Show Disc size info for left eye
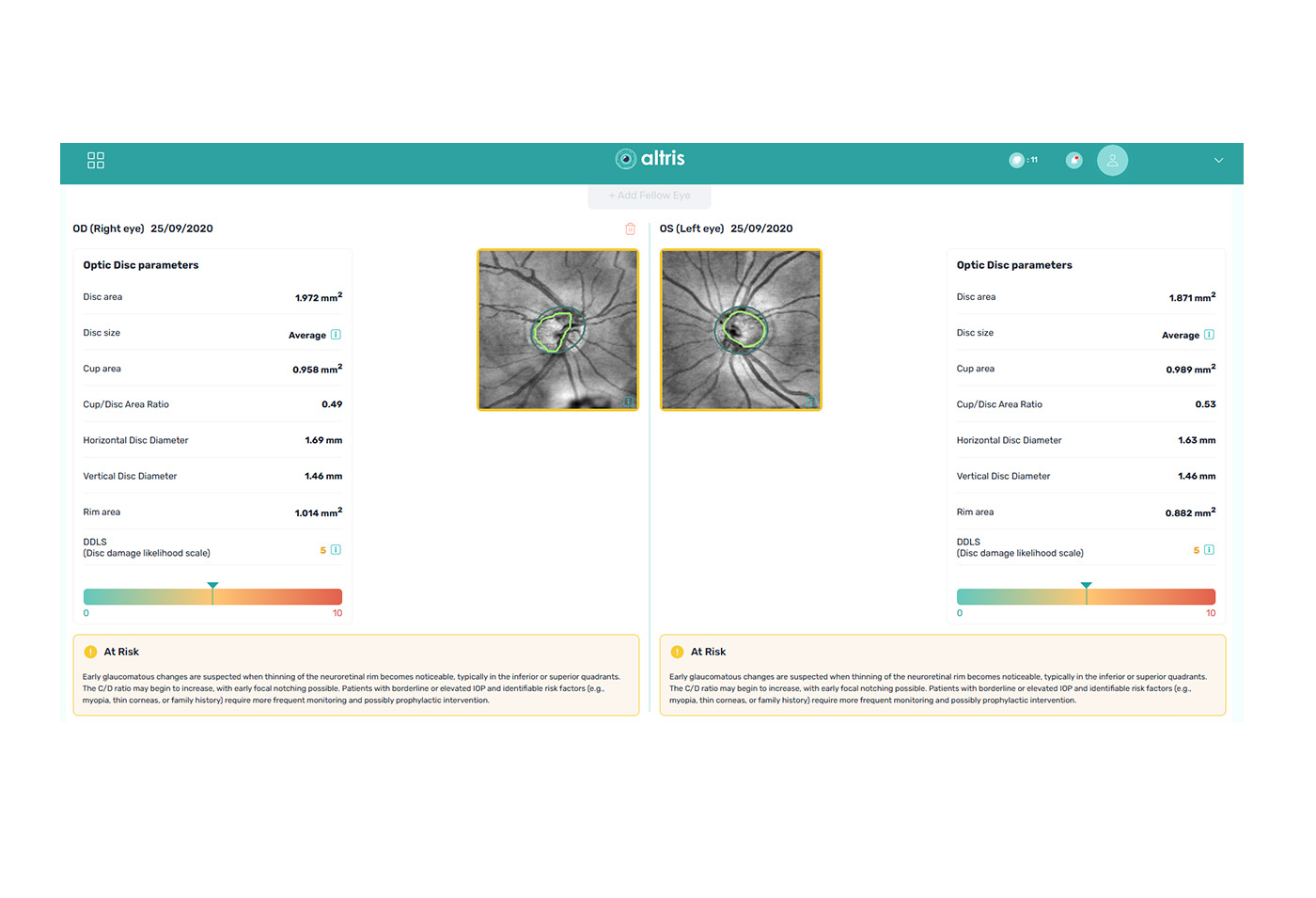 coord(1209,335)
